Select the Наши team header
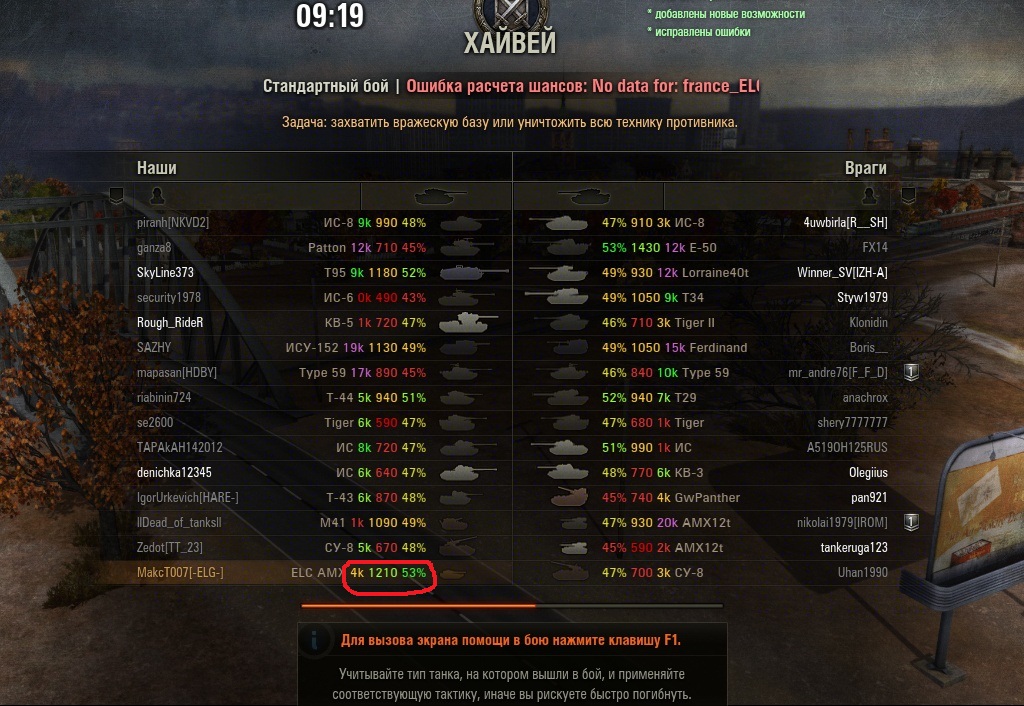 coord(157,168)
